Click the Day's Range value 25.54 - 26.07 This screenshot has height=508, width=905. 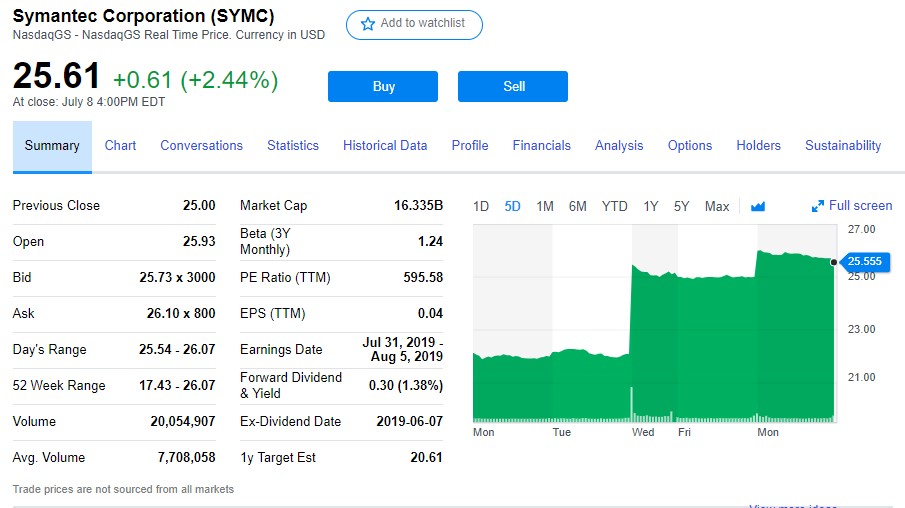(177, 349)
